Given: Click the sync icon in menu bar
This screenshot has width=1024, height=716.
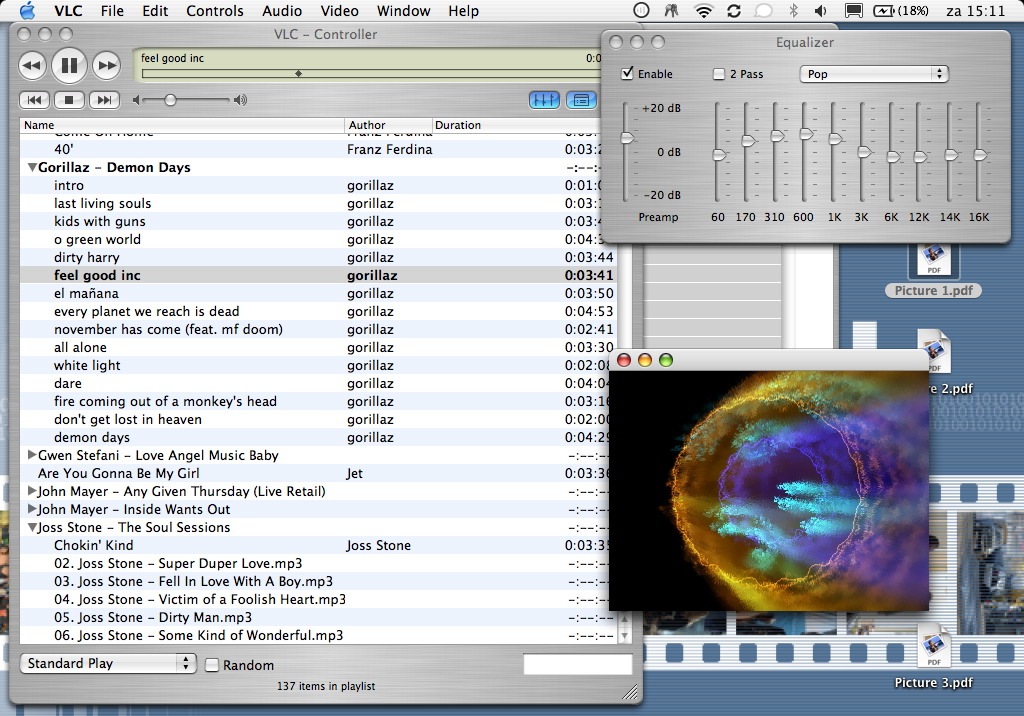Looking at the screenshot, I should click(734, 10).
